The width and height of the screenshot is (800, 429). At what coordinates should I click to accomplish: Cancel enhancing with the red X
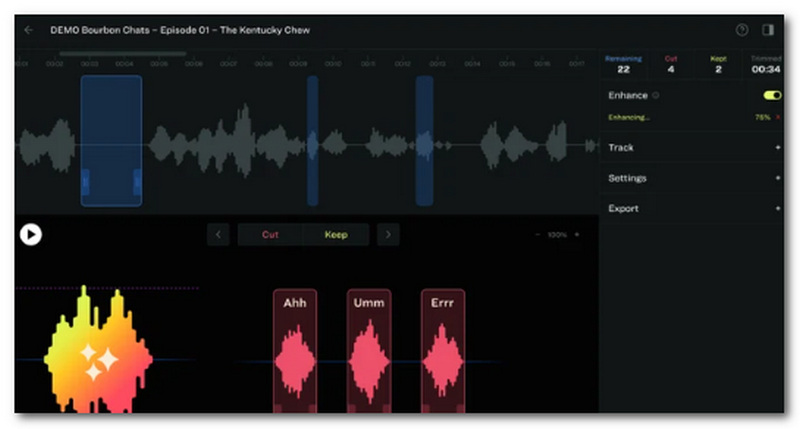[778, 117]
